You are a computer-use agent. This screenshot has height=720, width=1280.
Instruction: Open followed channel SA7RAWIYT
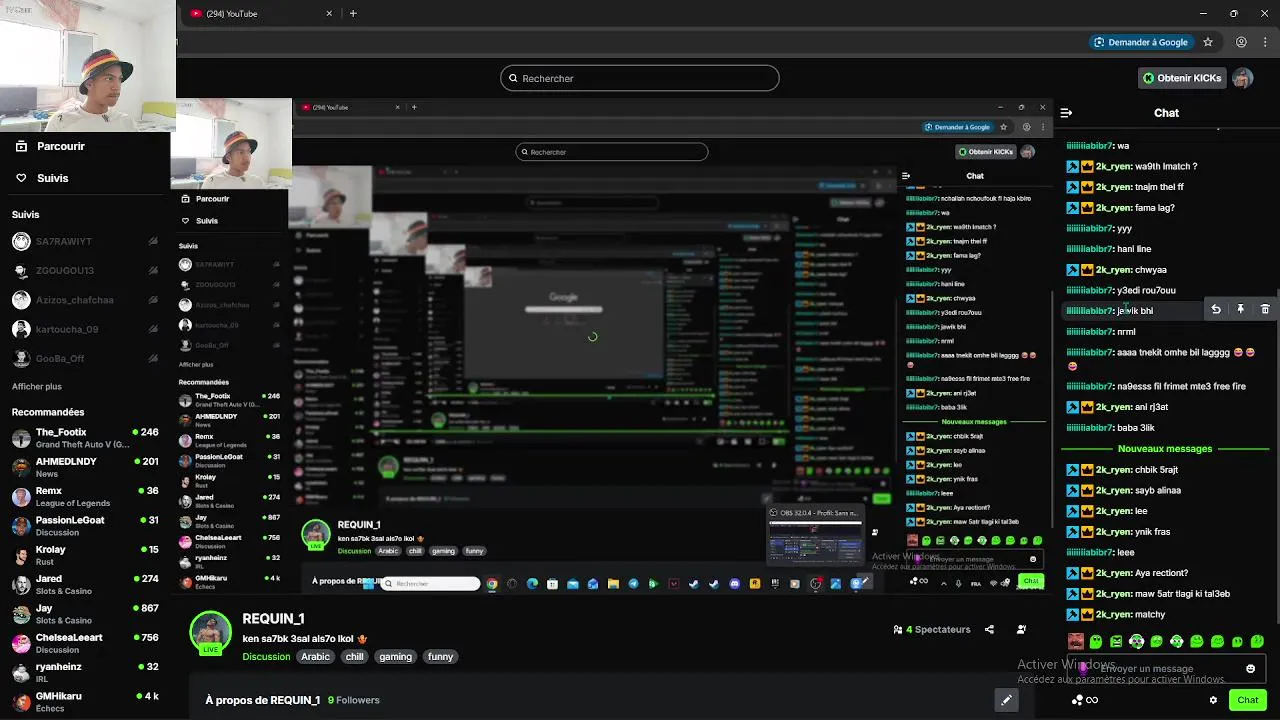pos(85,241)
